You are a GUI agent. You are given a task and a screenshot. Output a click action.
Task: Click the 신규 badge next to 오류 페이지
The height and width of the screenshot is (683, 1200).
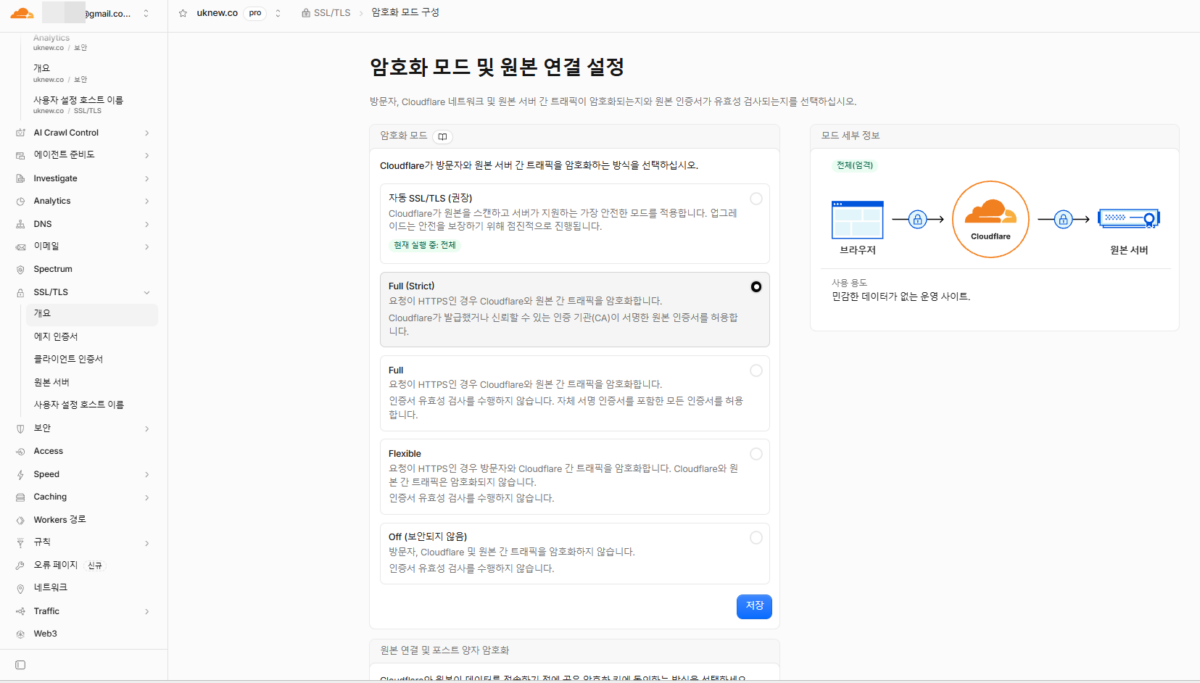tap(95, 565)
